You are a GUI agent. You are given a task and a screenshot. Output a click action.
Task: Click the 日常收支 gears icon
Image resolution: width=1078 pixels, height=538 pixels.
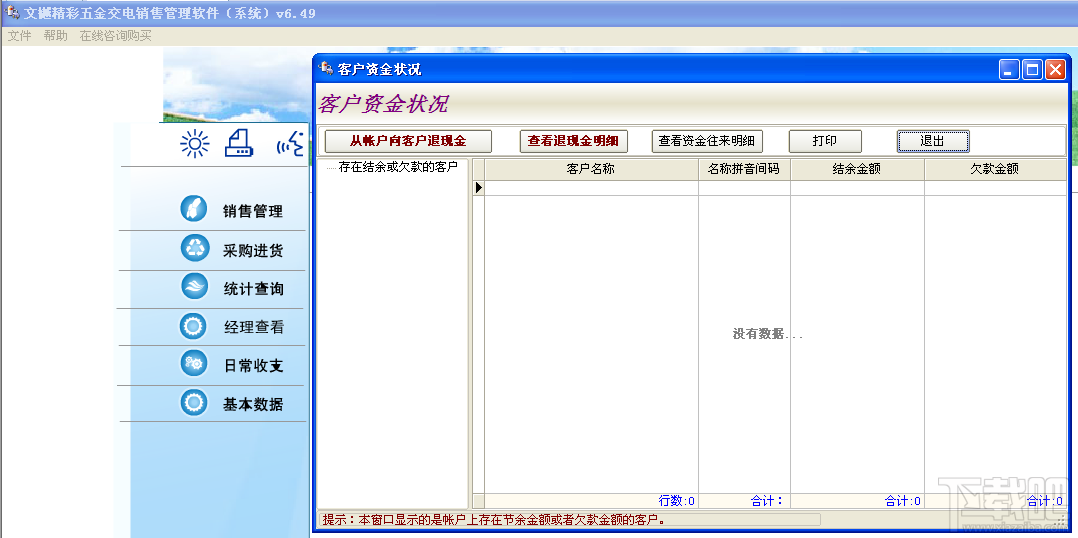194,363
